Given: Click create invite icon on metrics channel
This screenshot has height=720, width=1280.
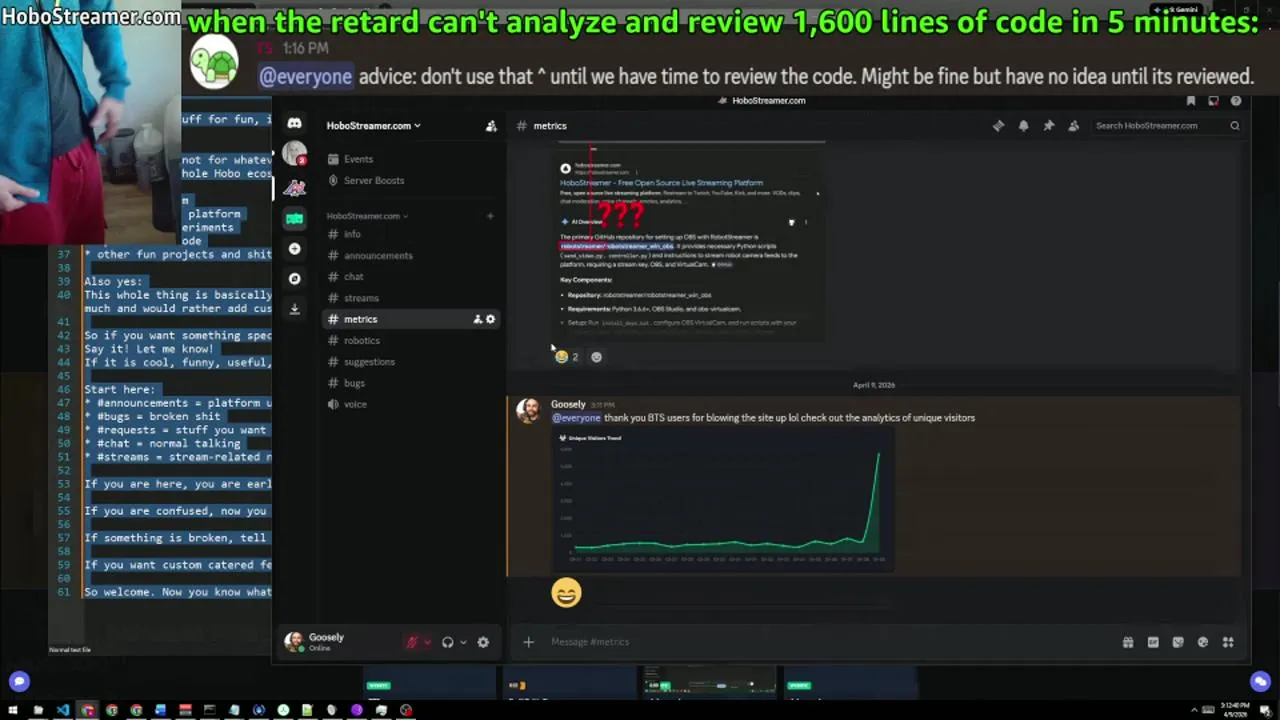Looking at the screenshot, I should click(x=477, y=319).
